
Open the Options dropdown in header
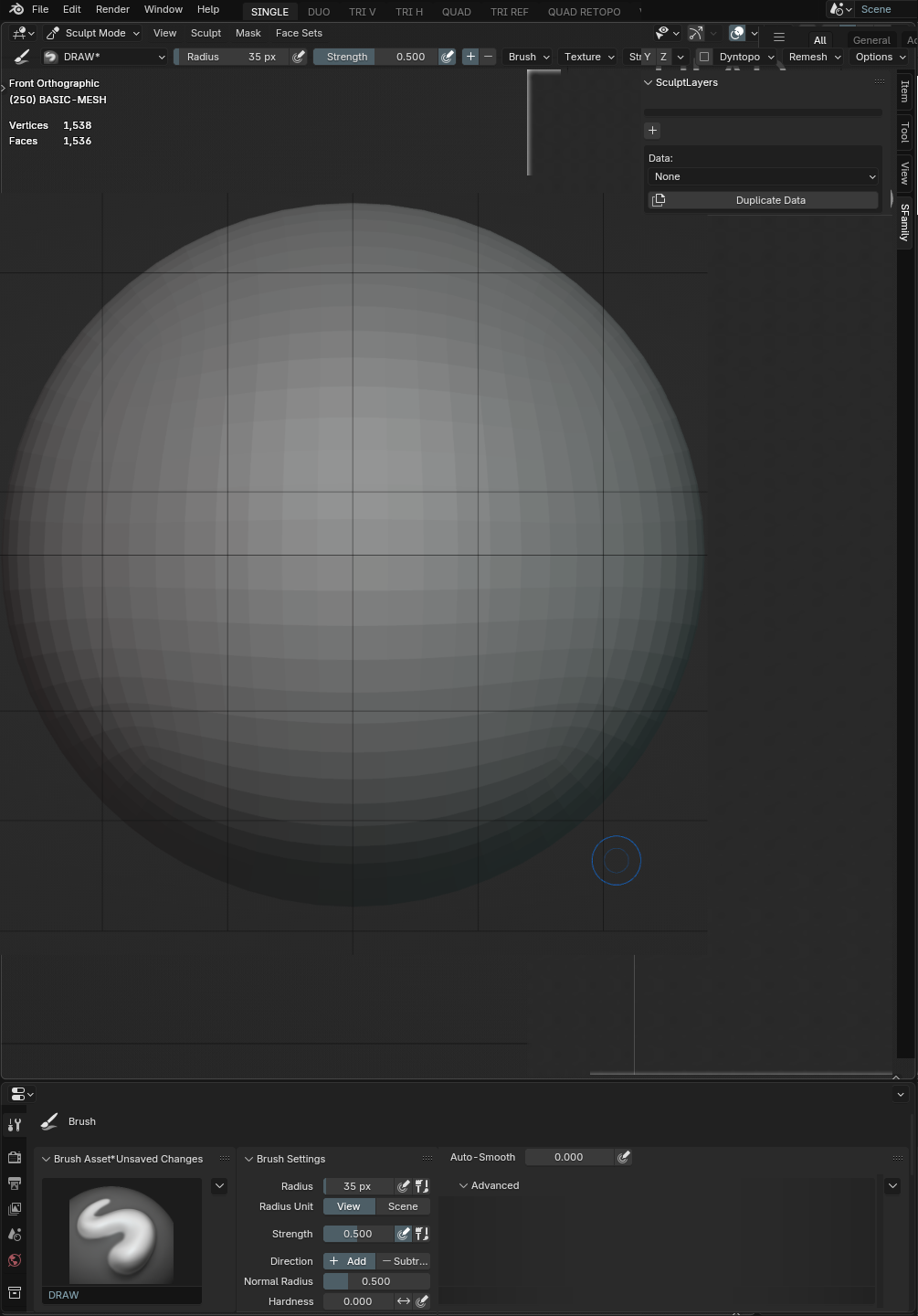coord(881,57)
